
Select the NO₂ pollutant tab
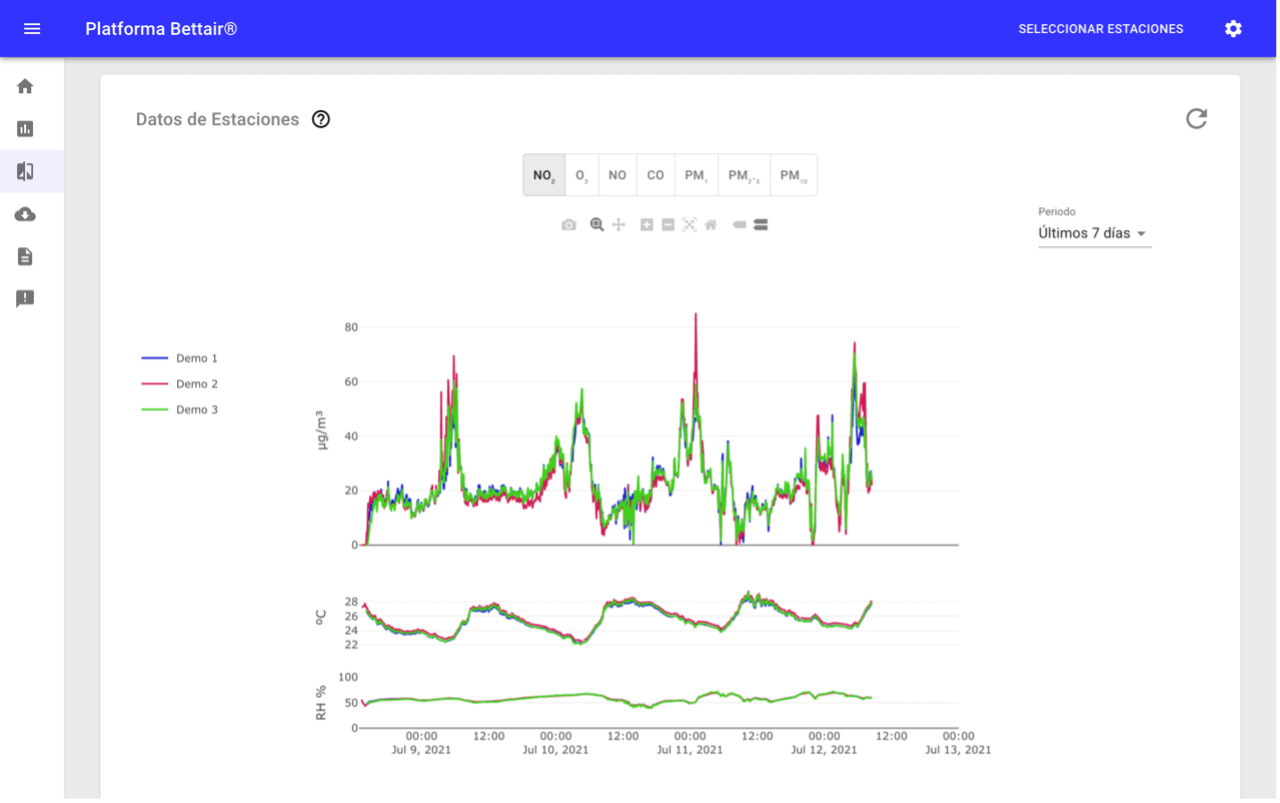[544, 175]
